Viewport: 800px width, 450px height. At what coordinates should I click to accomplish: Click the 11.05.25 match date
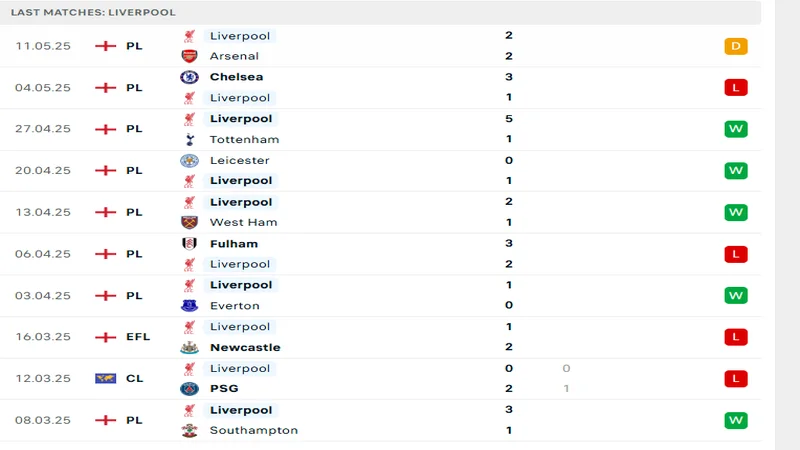[43, 46]
